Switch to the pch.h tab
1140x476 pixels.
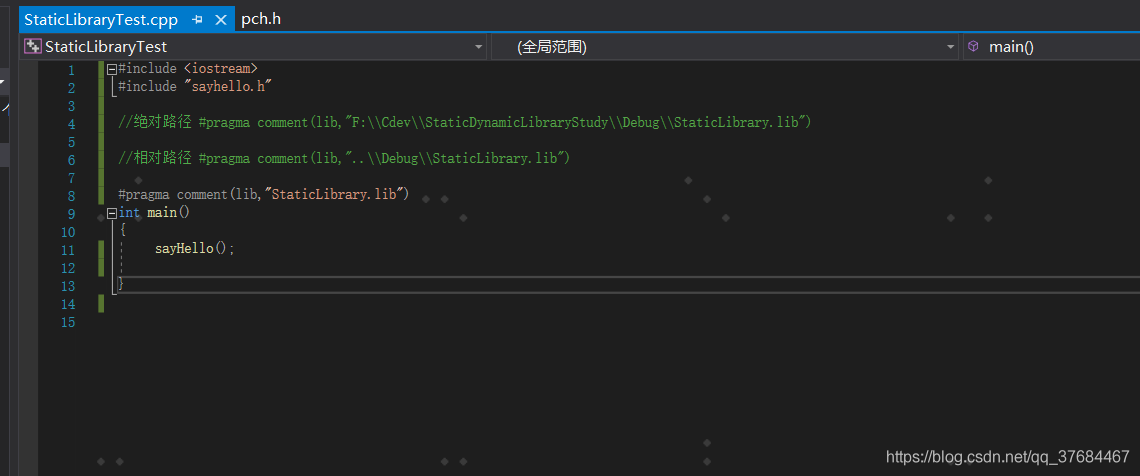tap(261, 19)
